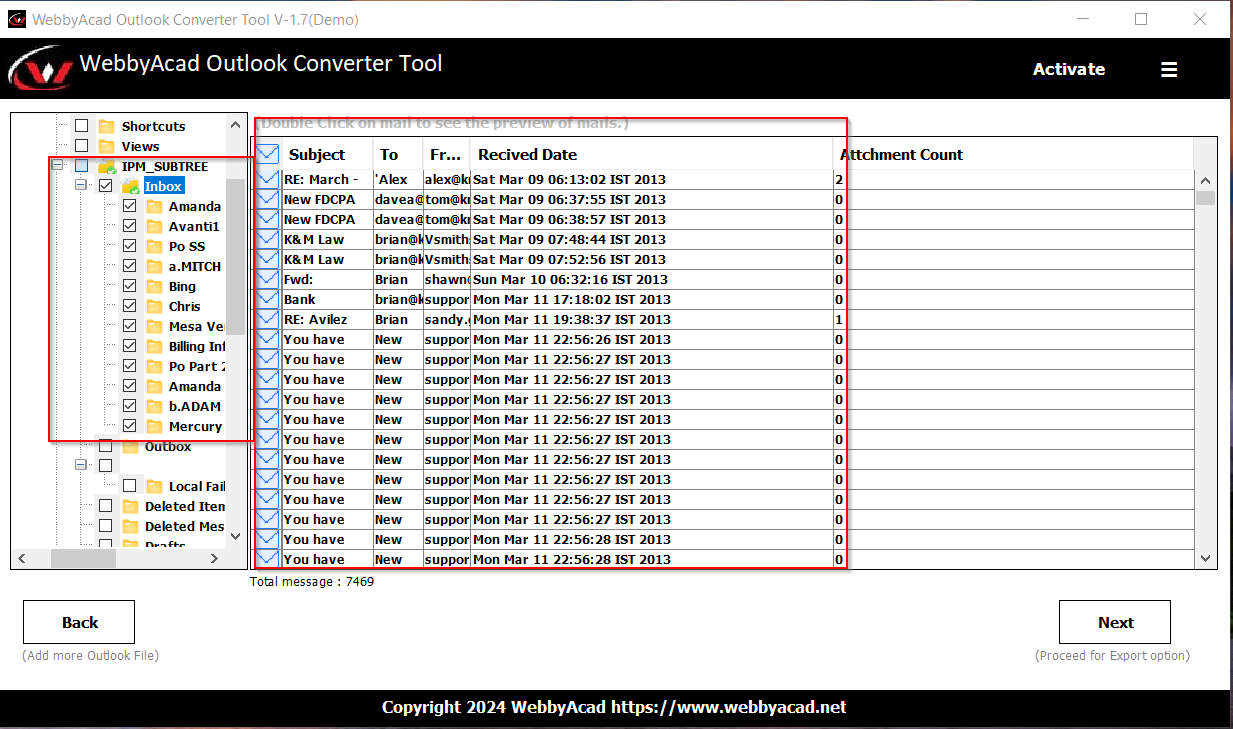Uncheck the Bing folder checkbox

pyautogui.click(x=129, y=286)
